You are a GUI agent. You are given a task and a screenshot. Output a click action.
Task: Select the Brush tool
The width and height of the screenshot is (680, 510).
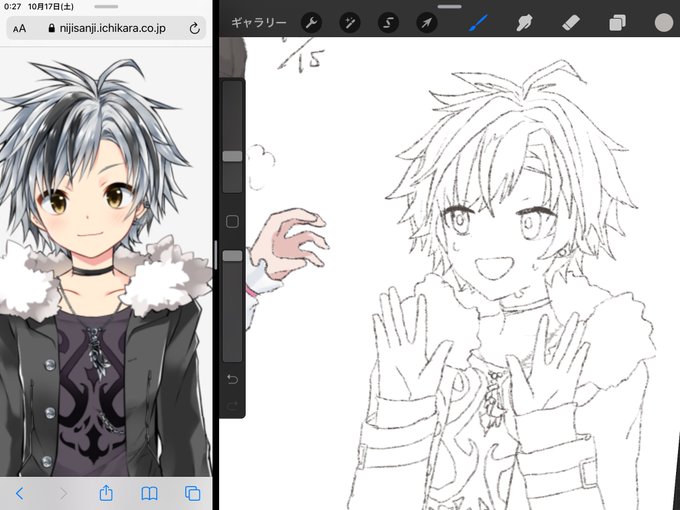[478, 23]
